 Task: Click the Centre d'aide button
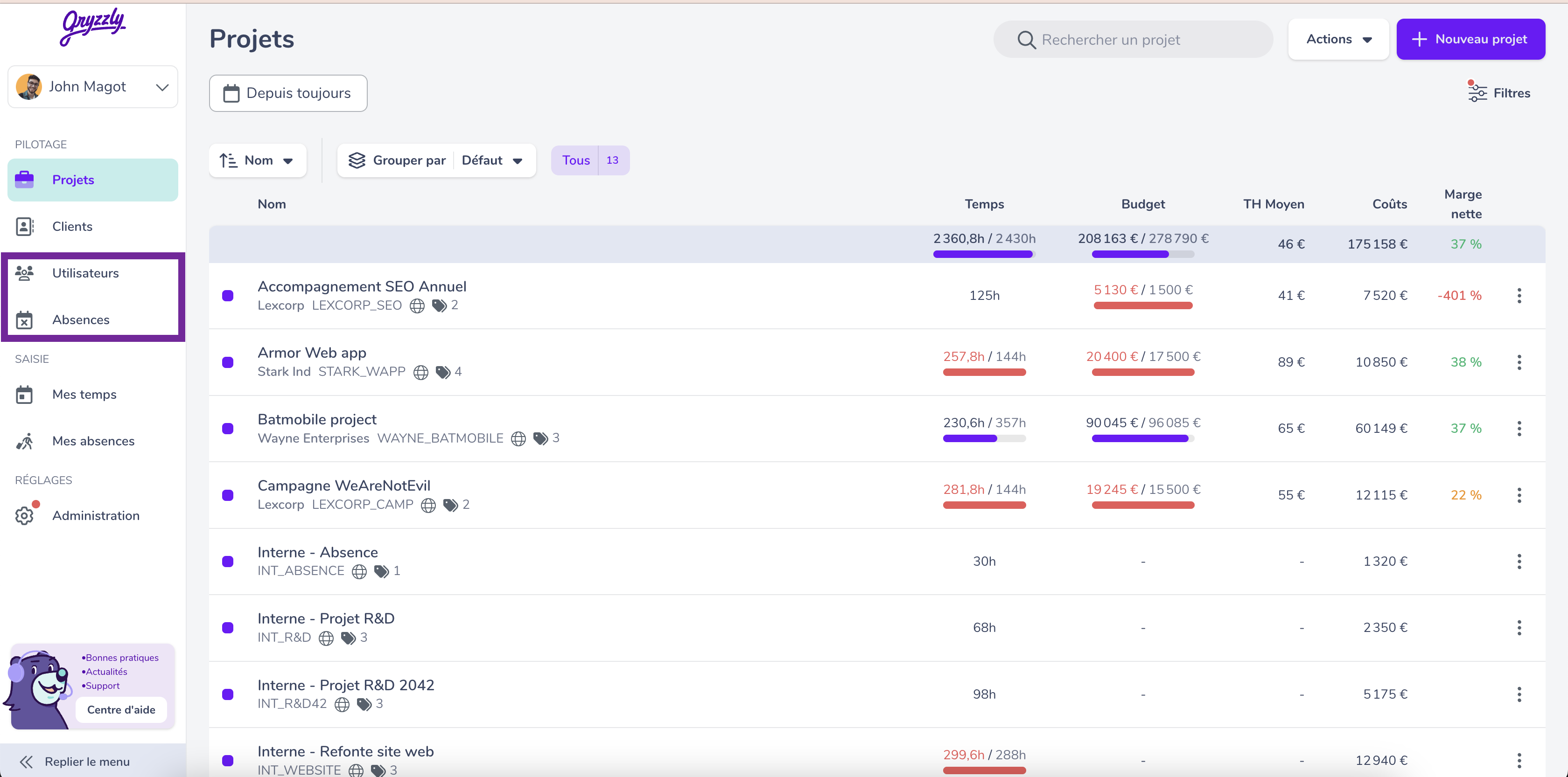click(x=121, y=709)
